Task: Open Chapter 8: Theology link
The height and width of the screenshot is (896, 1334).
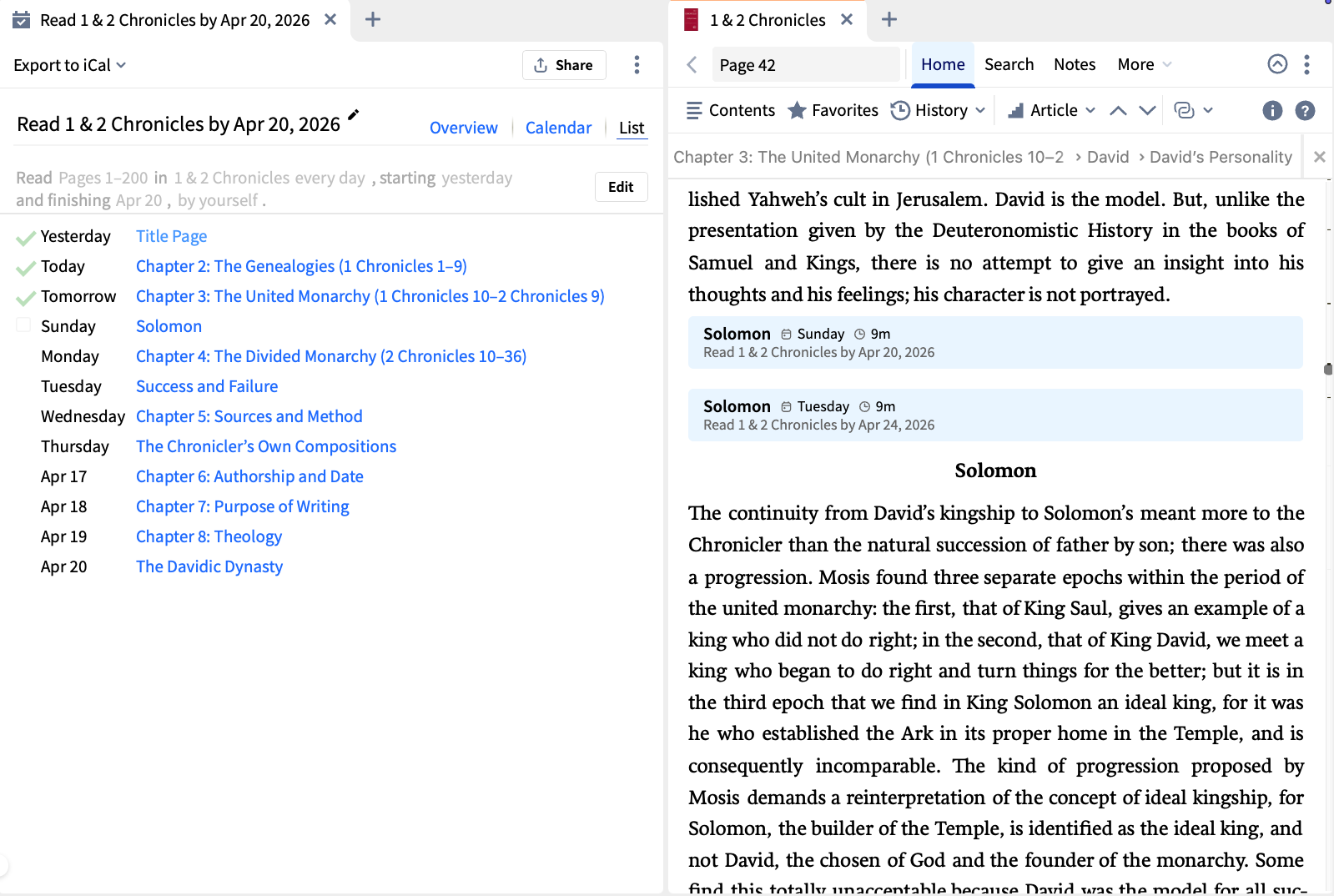Action: pos(209,536)
